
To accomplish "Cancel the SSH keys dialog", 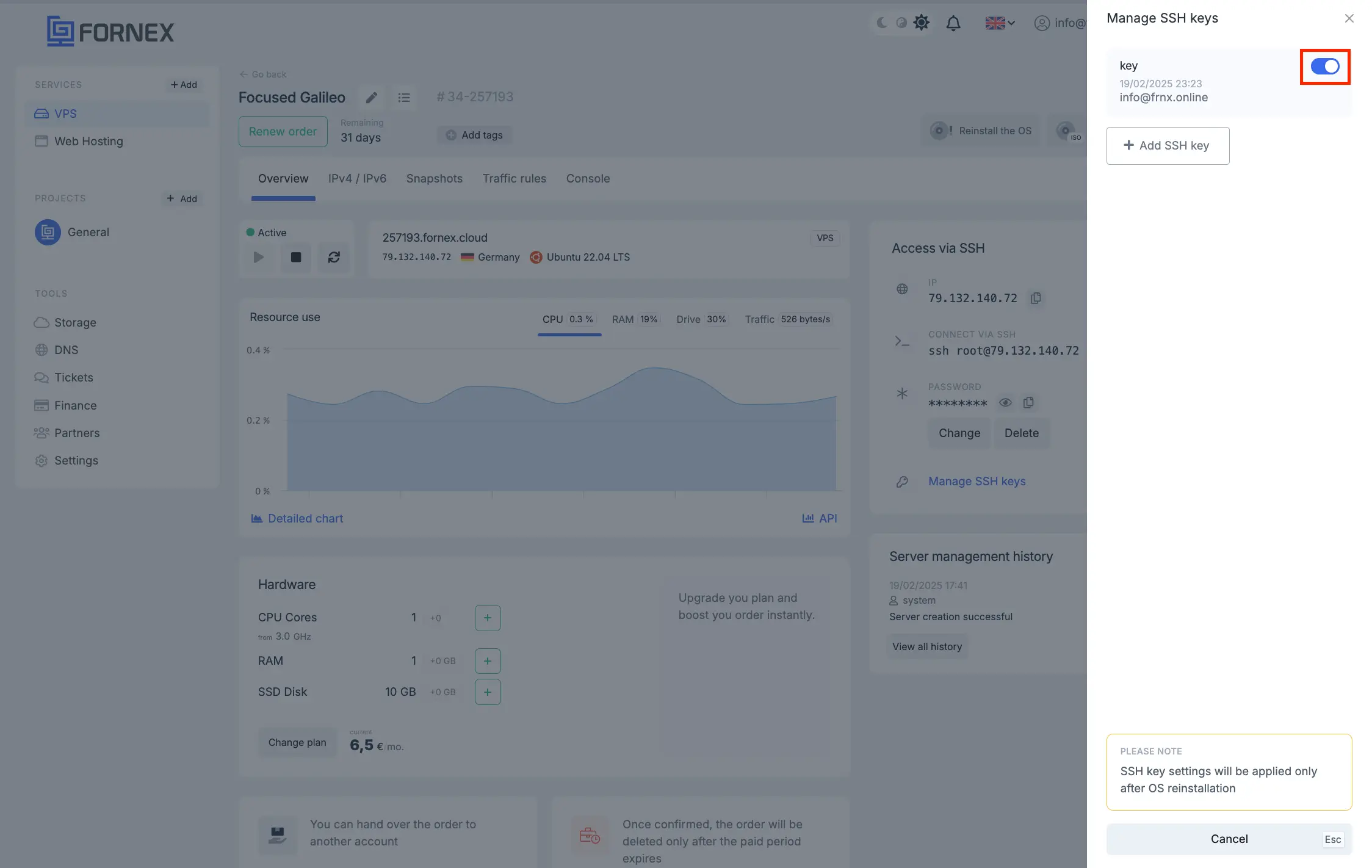I will click(x=1229, y=839).
